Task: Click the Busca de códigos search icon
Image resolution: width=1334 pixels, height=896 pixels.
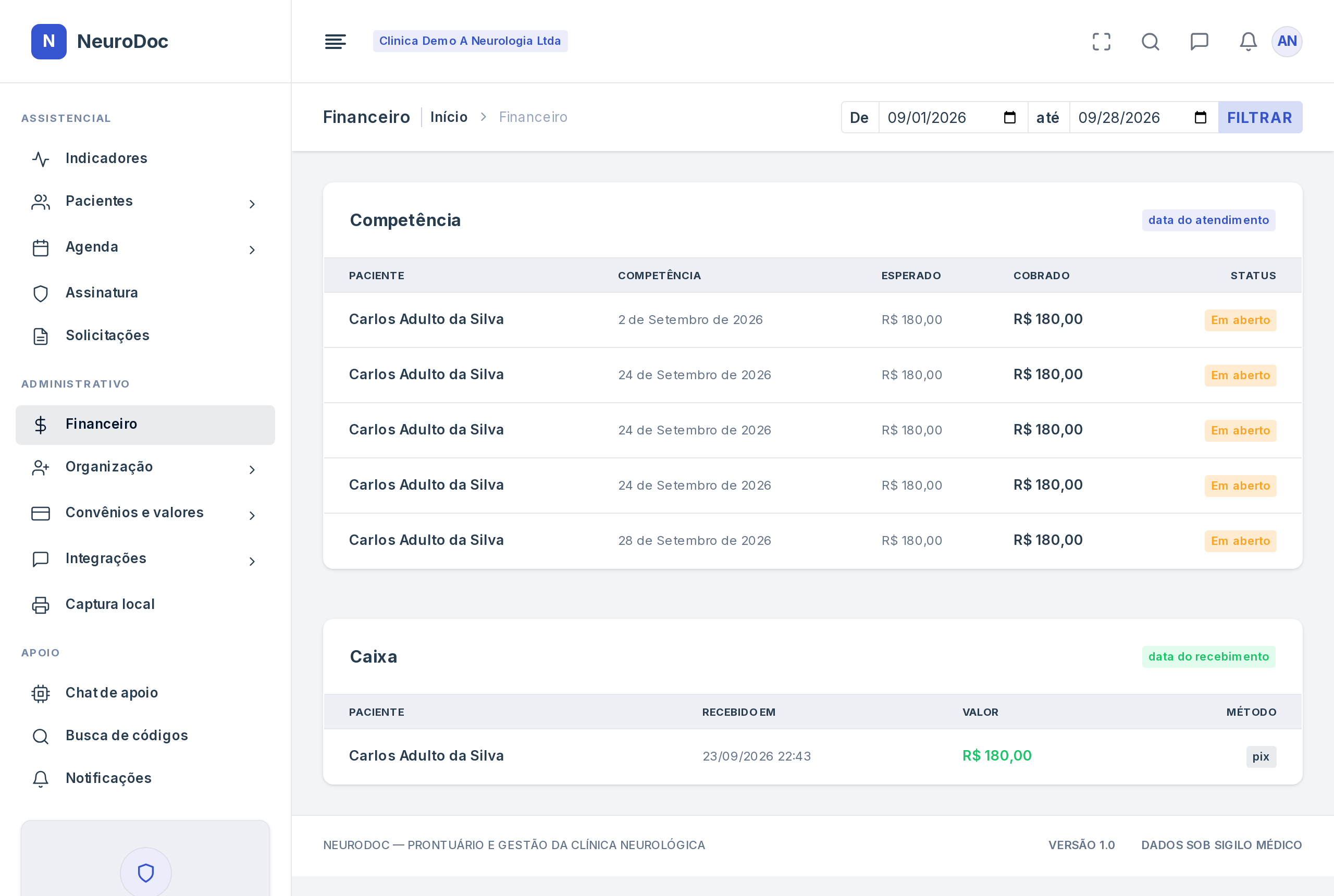Action: [41, 736]
